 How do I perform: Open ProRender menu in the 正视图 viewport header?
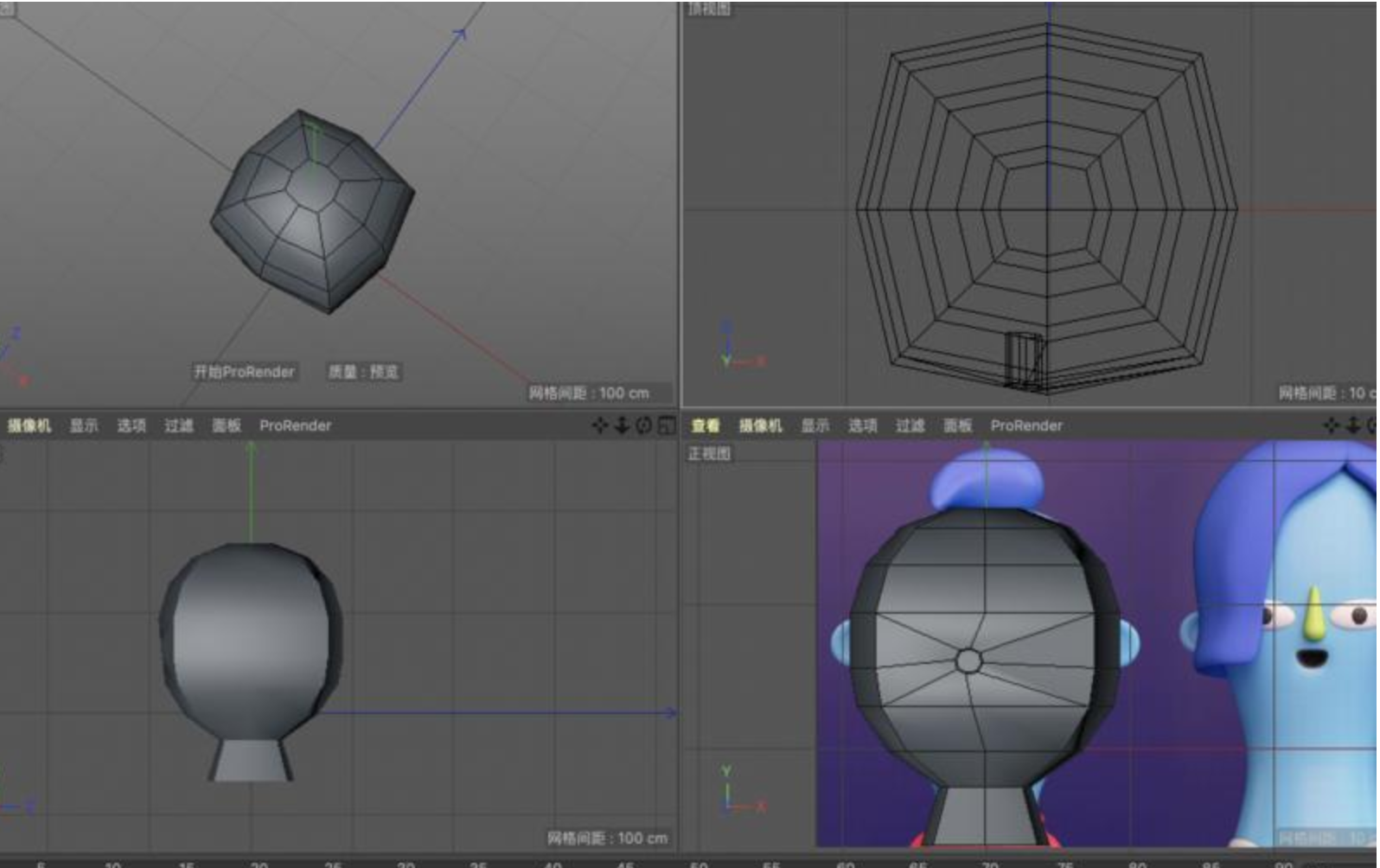[1026, 425]
